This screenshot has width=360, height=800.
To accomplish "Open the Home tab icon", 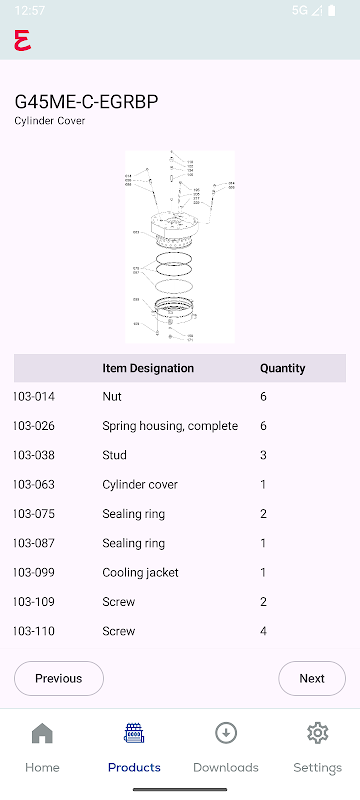I will tap(42, 734).
